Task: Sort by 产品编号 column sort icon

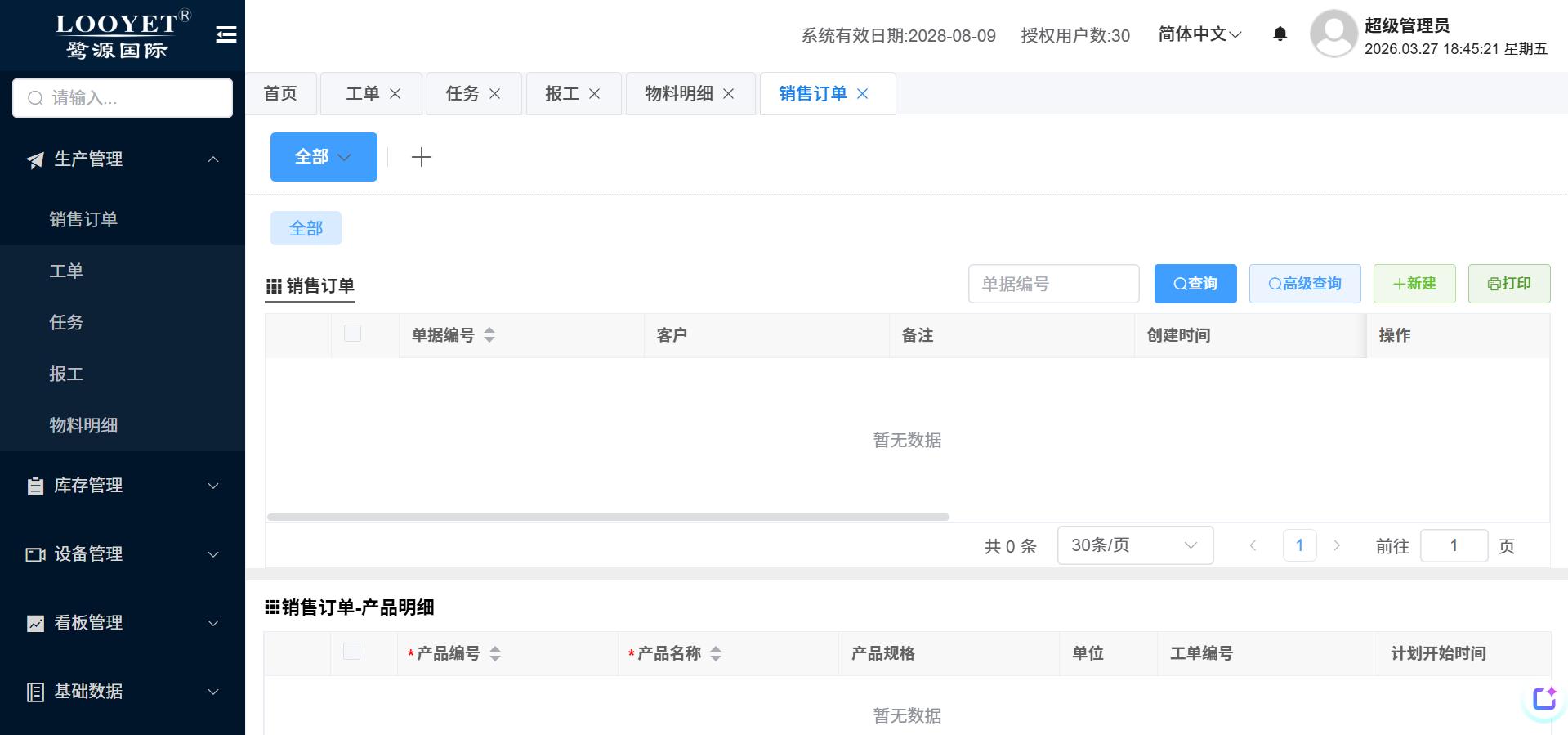Action: tap(495, 653)
